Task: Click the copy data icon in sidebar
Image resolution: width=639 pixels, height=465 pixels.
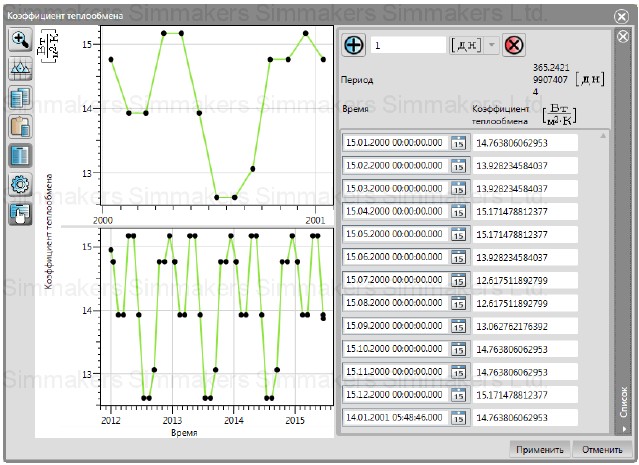Action: click(x=20, y=97)
